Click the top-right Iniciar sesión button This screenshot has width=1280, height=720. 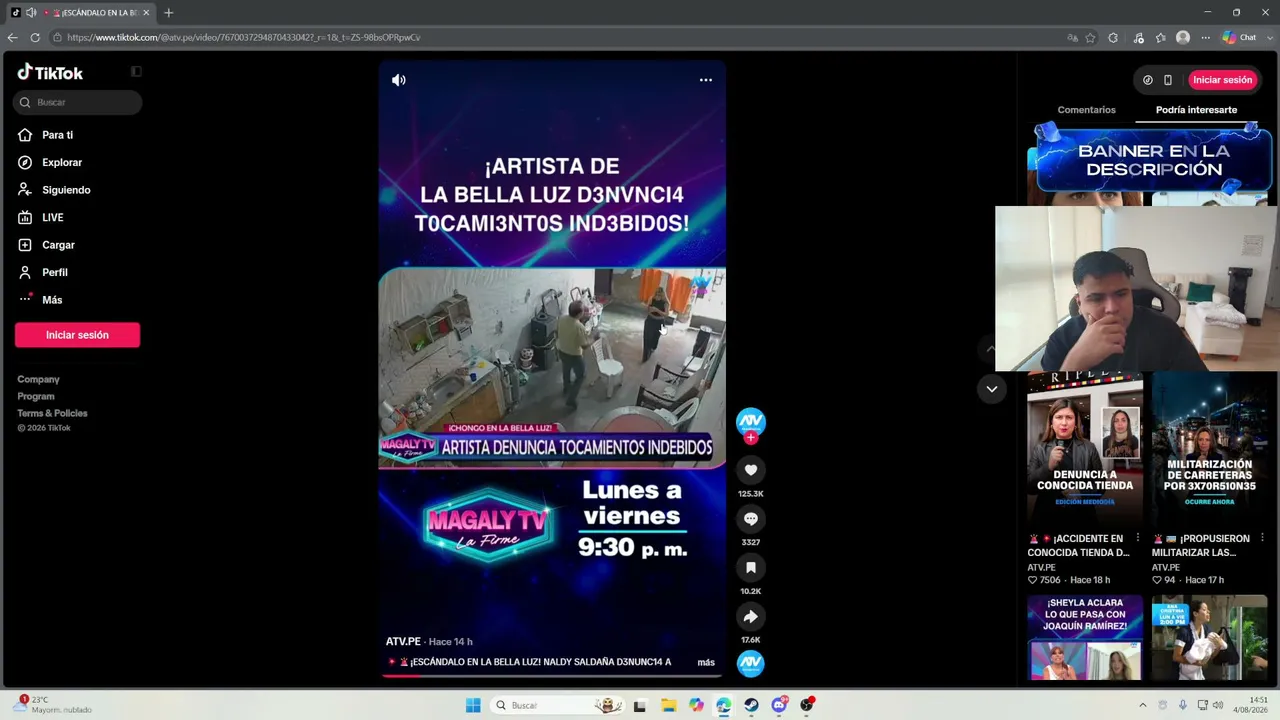point(1222,80)
